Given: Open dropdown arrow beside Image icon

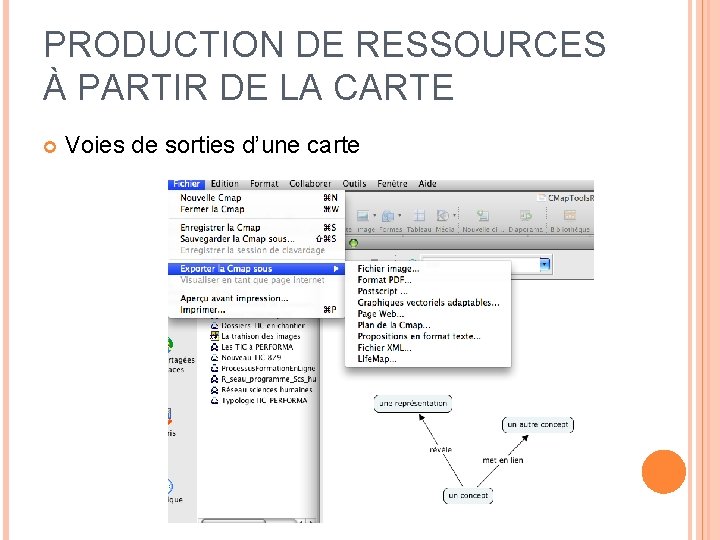Looking at the screenshot, I should (x=374, y=215).
